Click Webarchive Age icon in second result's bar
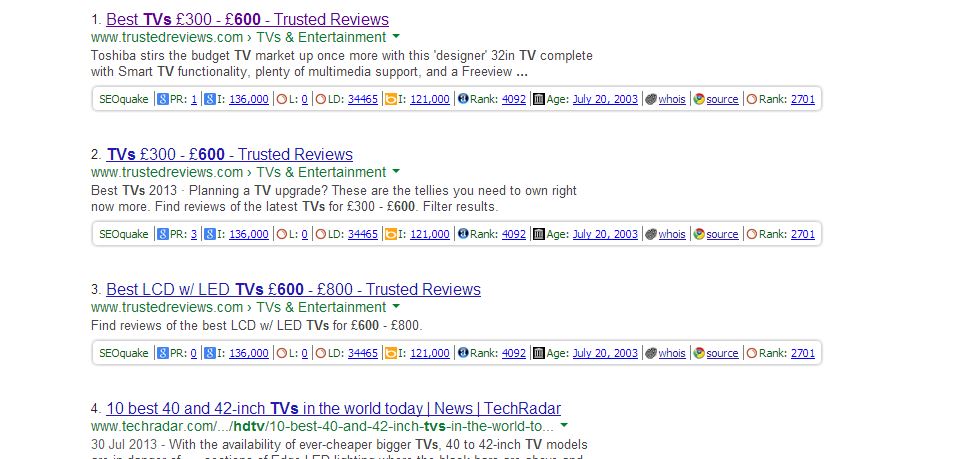Screen dimensions: 978x459 [540, 234]
